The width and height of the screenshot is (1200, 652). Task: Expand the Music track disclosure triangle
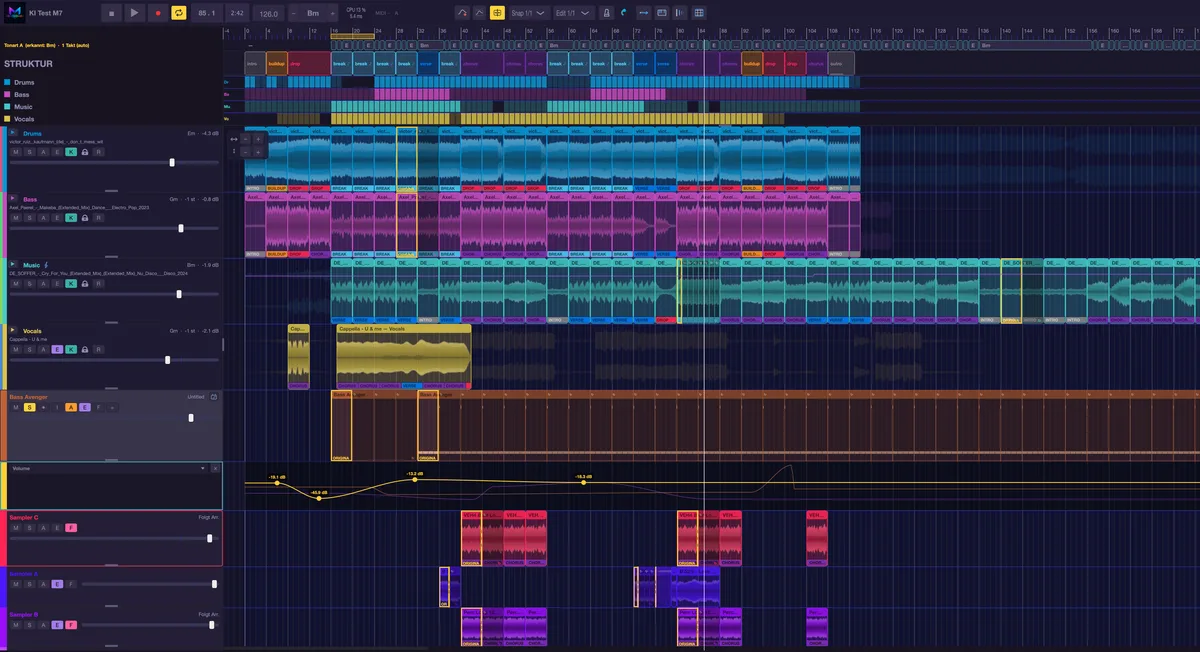coord(14,264)
